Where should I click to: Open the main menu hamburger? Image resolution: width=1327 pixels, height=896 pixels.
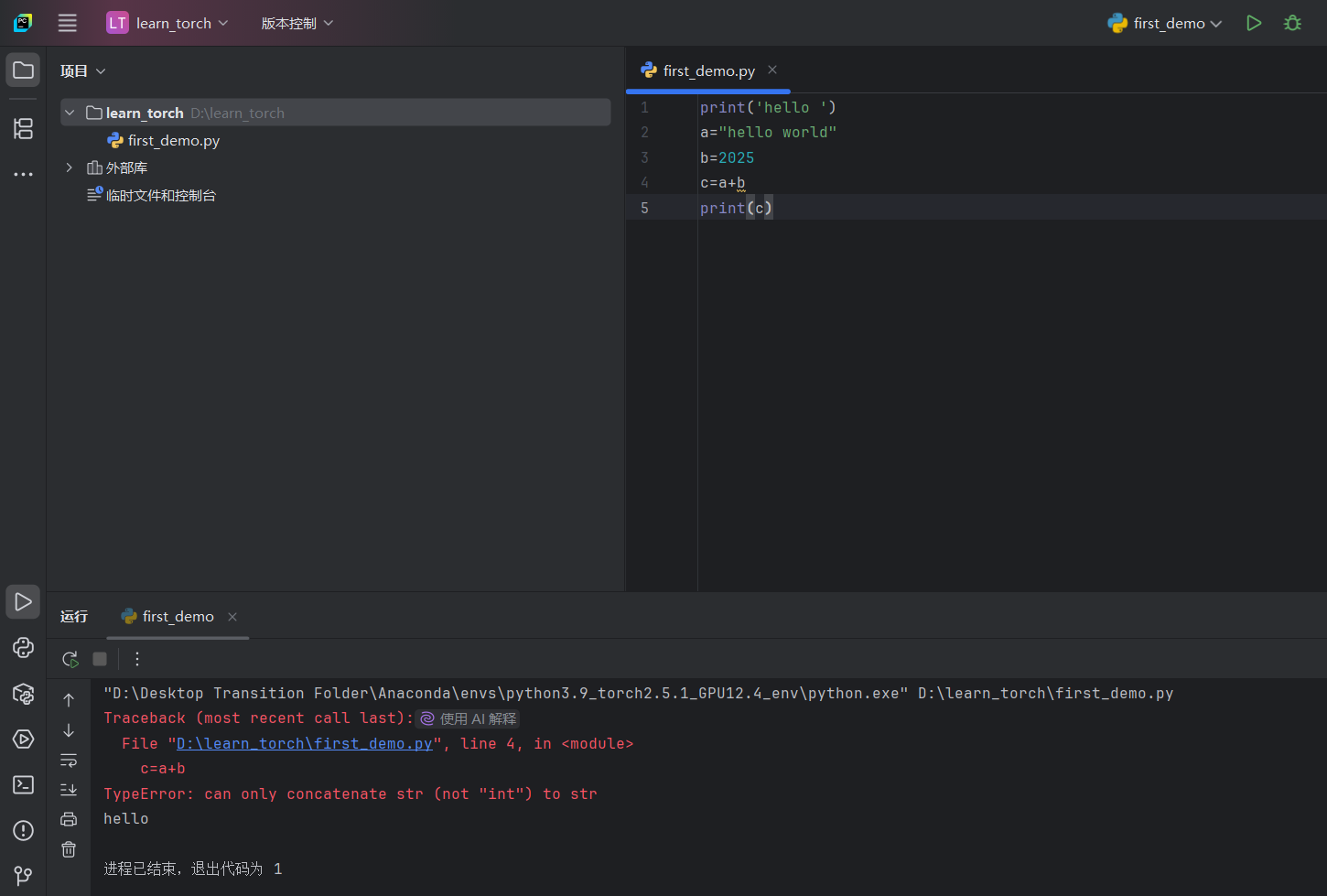tap(67, 22)
